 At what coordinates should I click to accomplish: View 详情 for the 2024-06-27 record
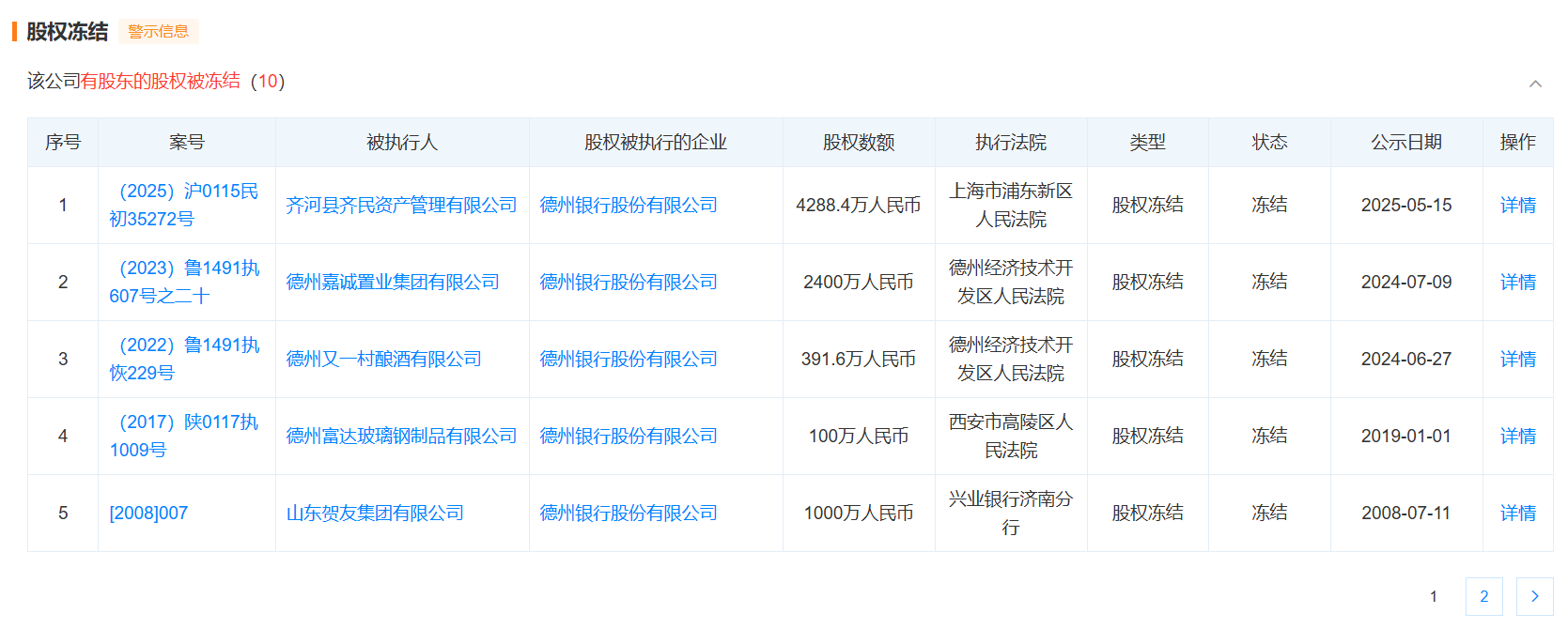pos(1518,359)
